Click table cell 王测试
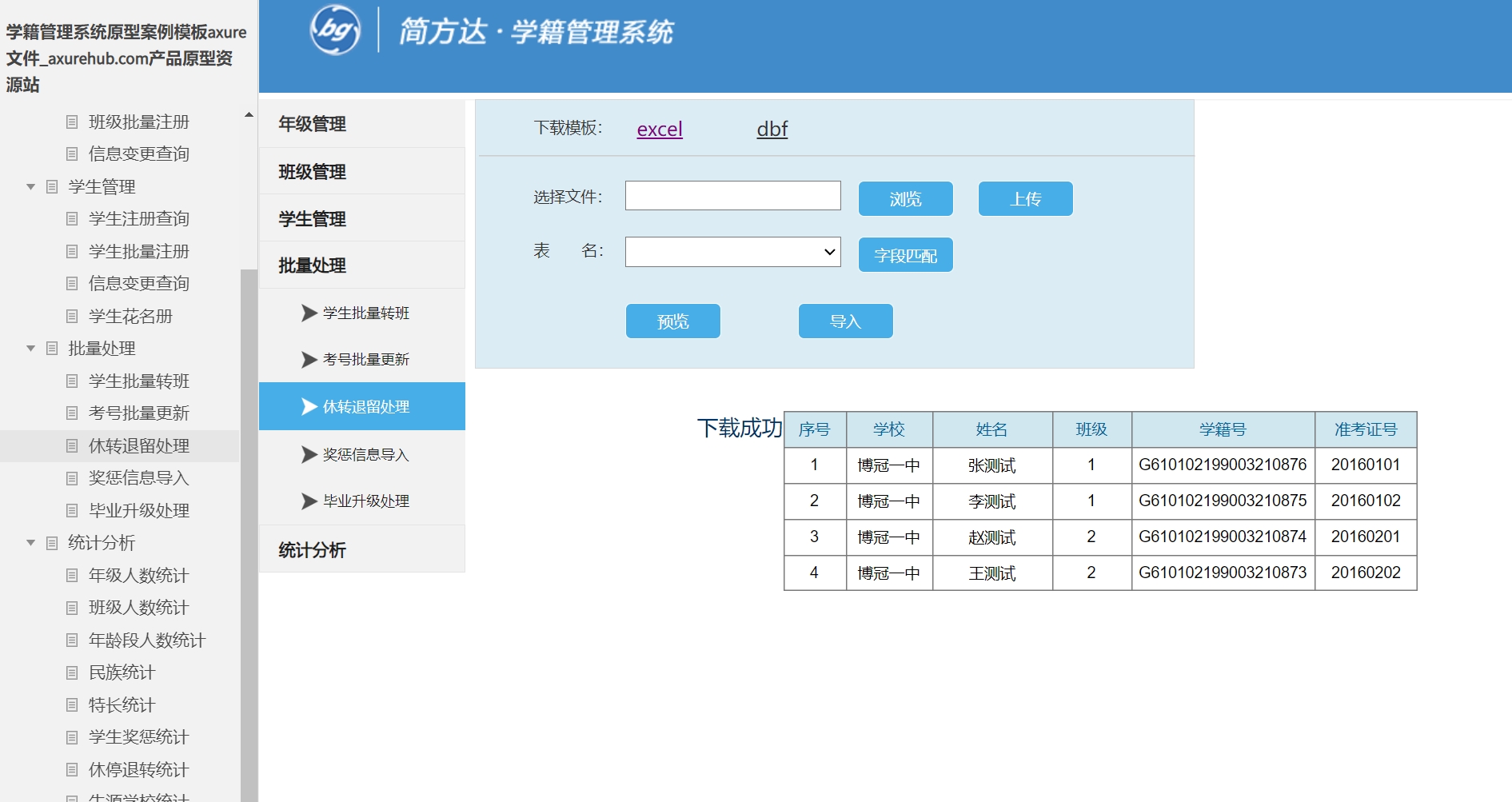Screen dimensions: 1512x802 pyautogui.click(x=992, y=573)
